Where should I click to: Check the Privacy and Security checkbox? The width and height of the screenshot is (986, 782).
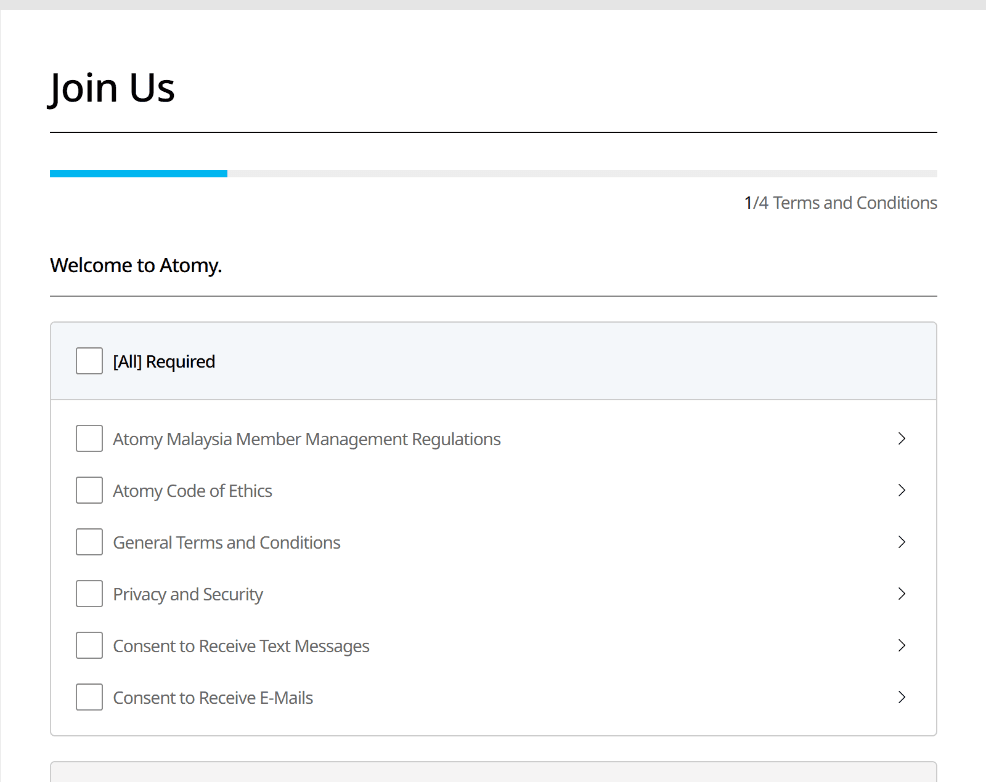(89, 593)
